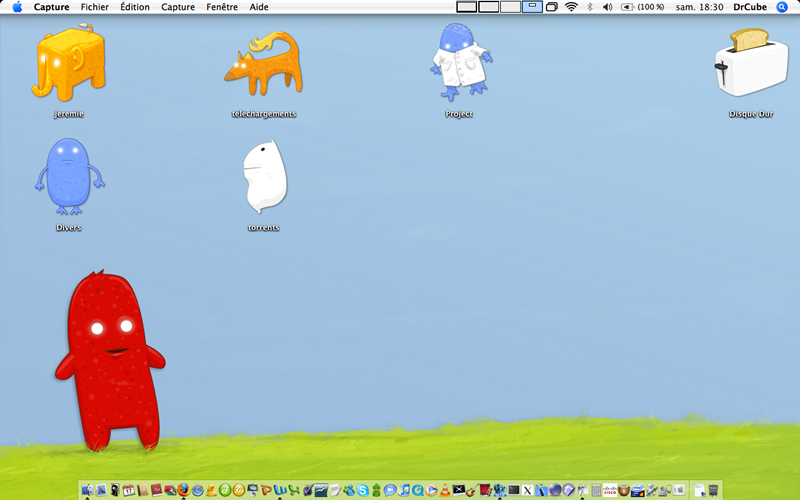Click the overlapping windows menu bar icon
This screenshot has height=500, width=800.
(x=552, y=7)
